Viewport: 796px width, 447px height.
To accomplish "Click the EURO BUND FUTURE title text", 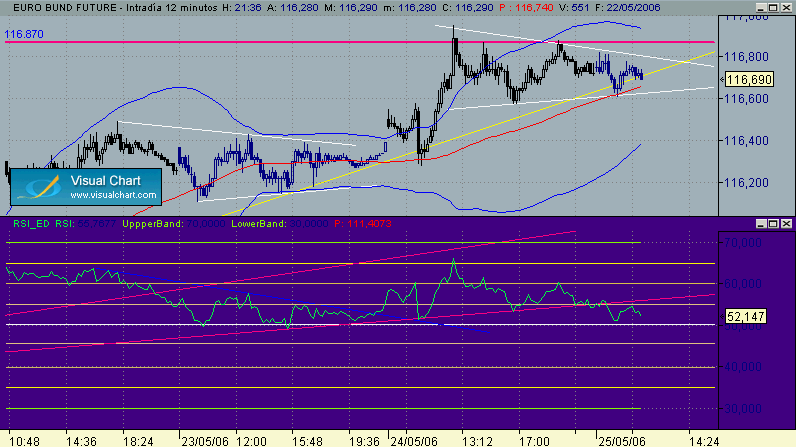I will pos(64,8).
